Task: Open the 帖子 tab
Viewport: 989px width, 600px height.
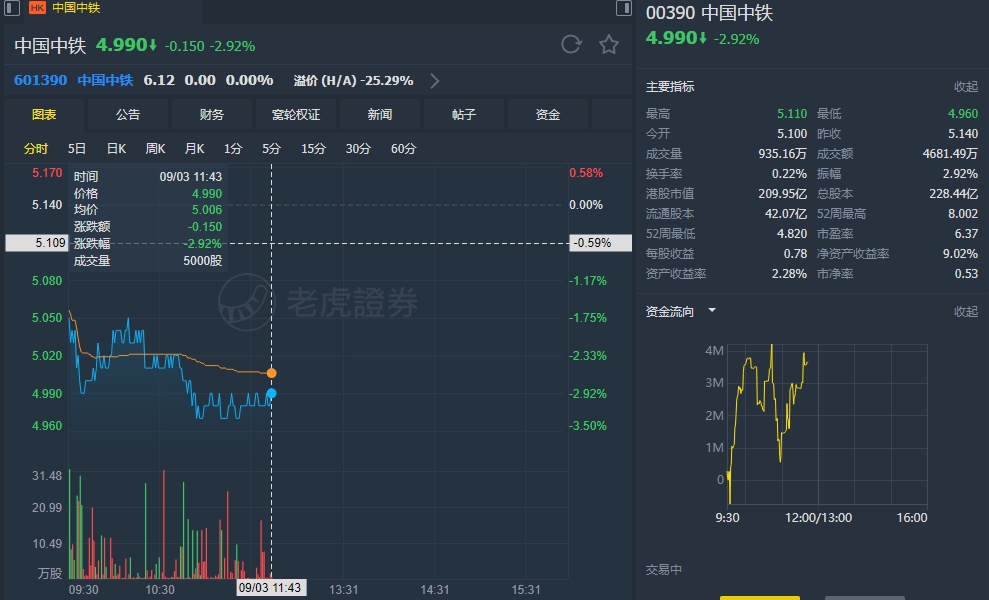Action: click(x=464, y=115)
